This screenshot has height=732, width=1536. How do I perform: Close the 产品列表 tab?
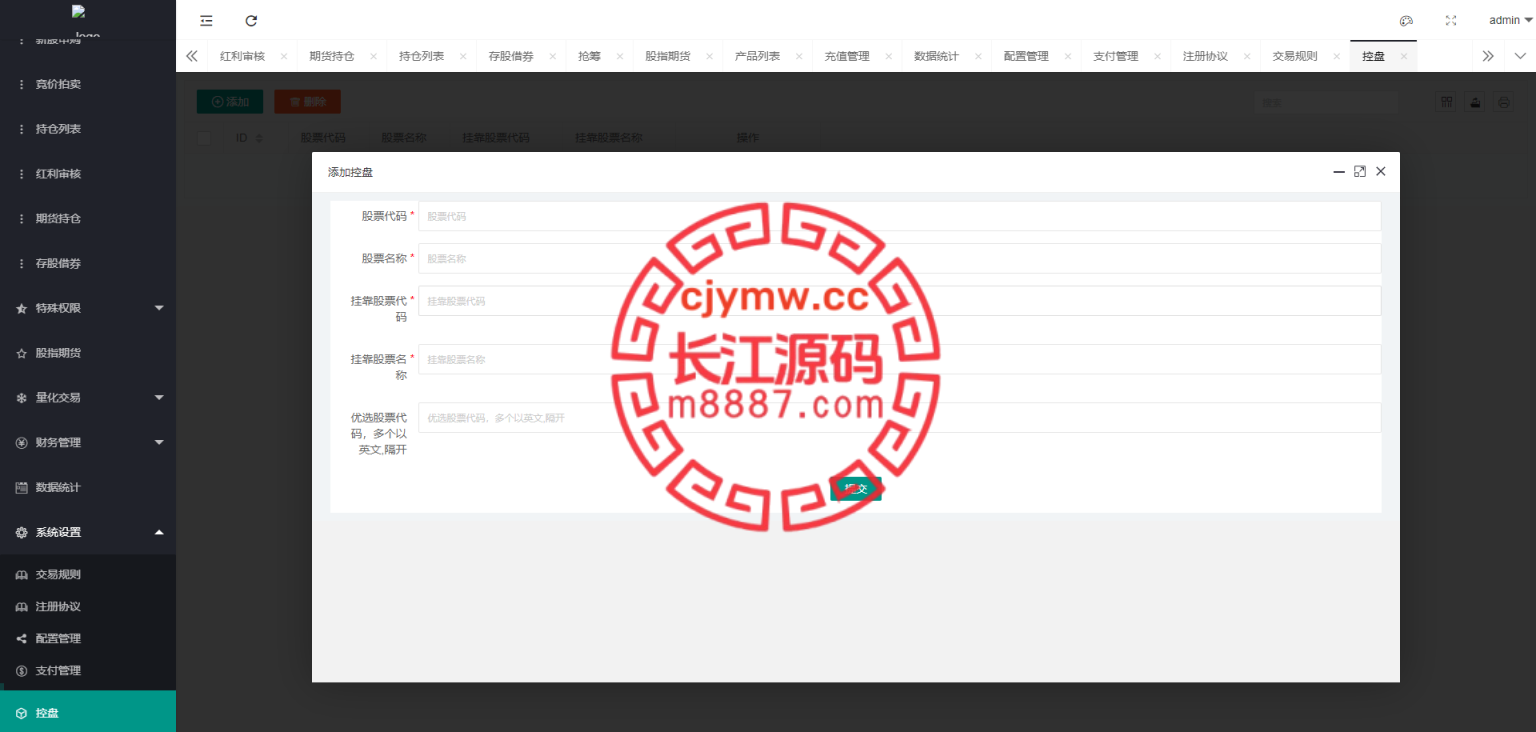tap(798, 57)
